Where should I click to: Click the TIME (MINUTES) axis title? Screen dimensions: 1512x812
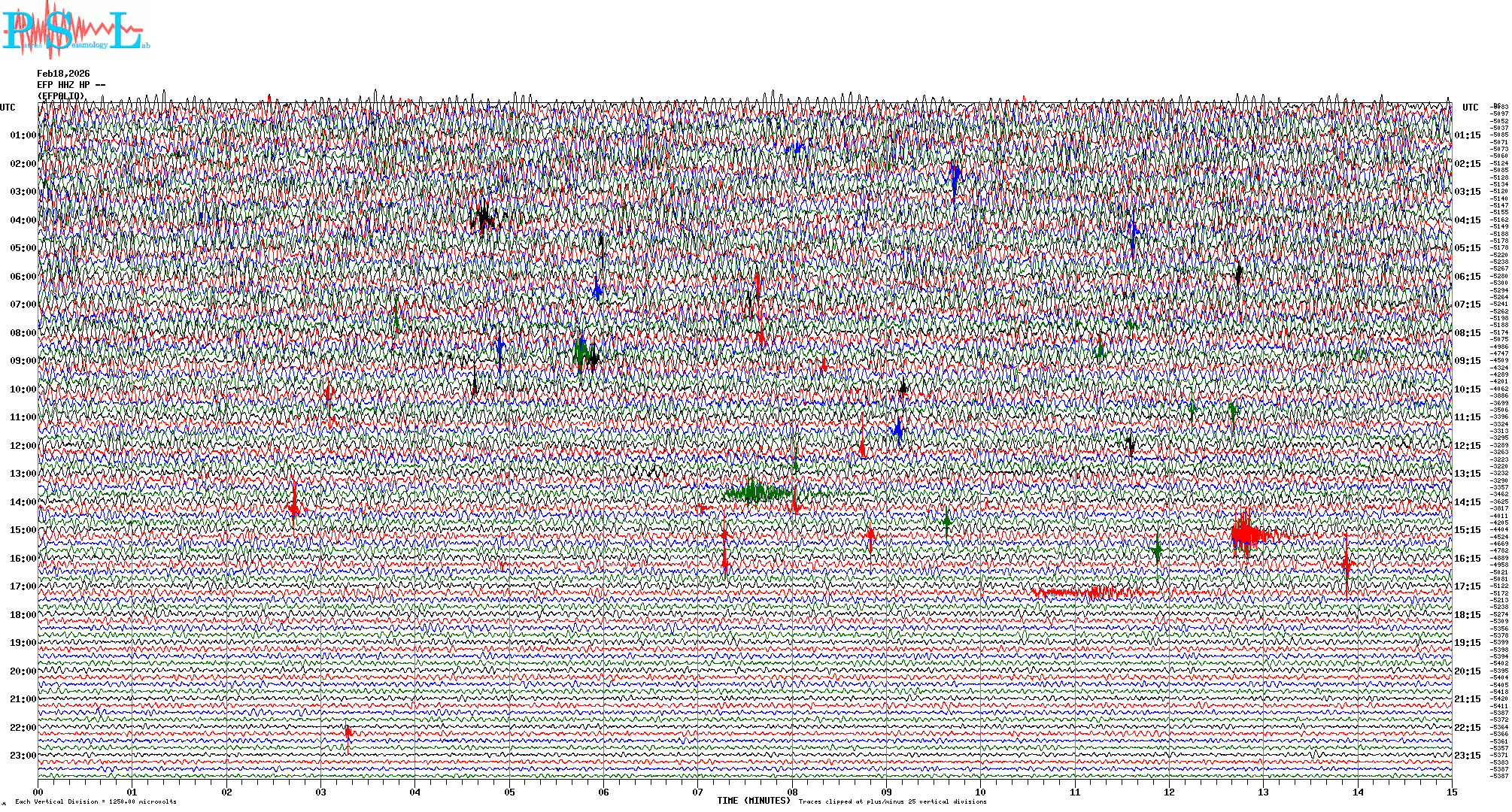(x=753, y=801)
